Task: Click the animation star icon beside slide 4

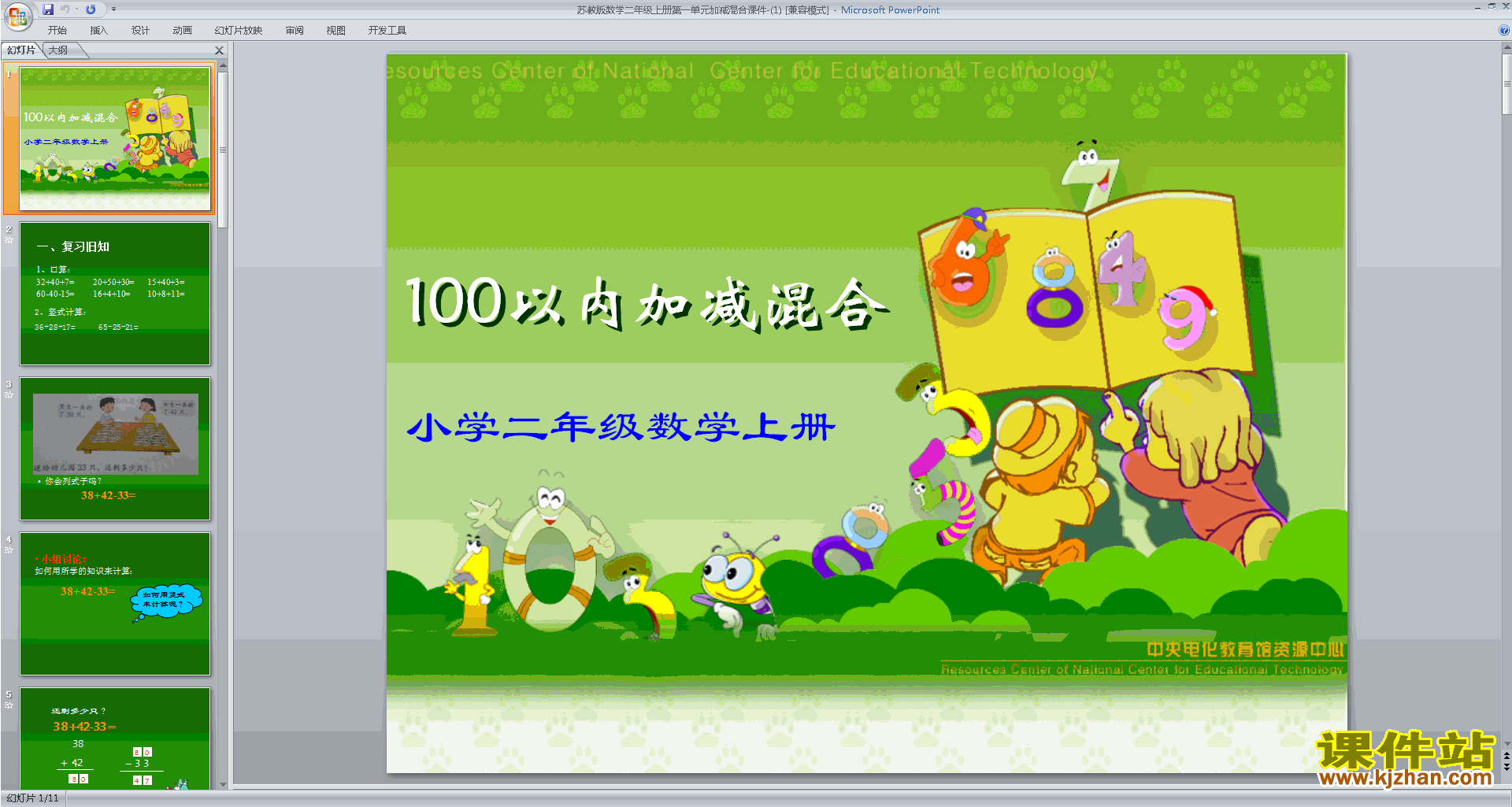Action: click(x=9, y=550)
